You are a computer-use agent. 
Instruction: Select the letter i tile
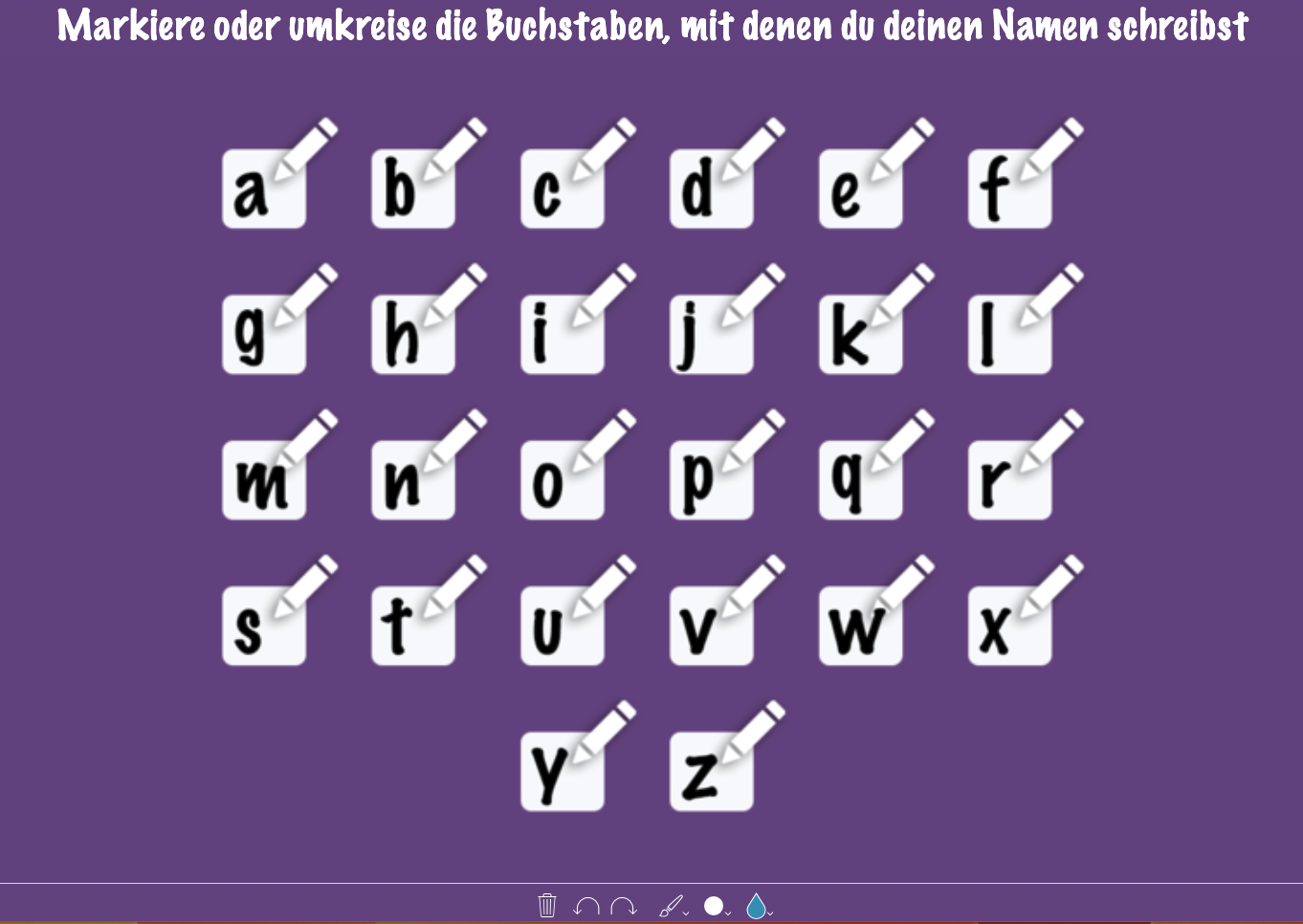(563, 334)
